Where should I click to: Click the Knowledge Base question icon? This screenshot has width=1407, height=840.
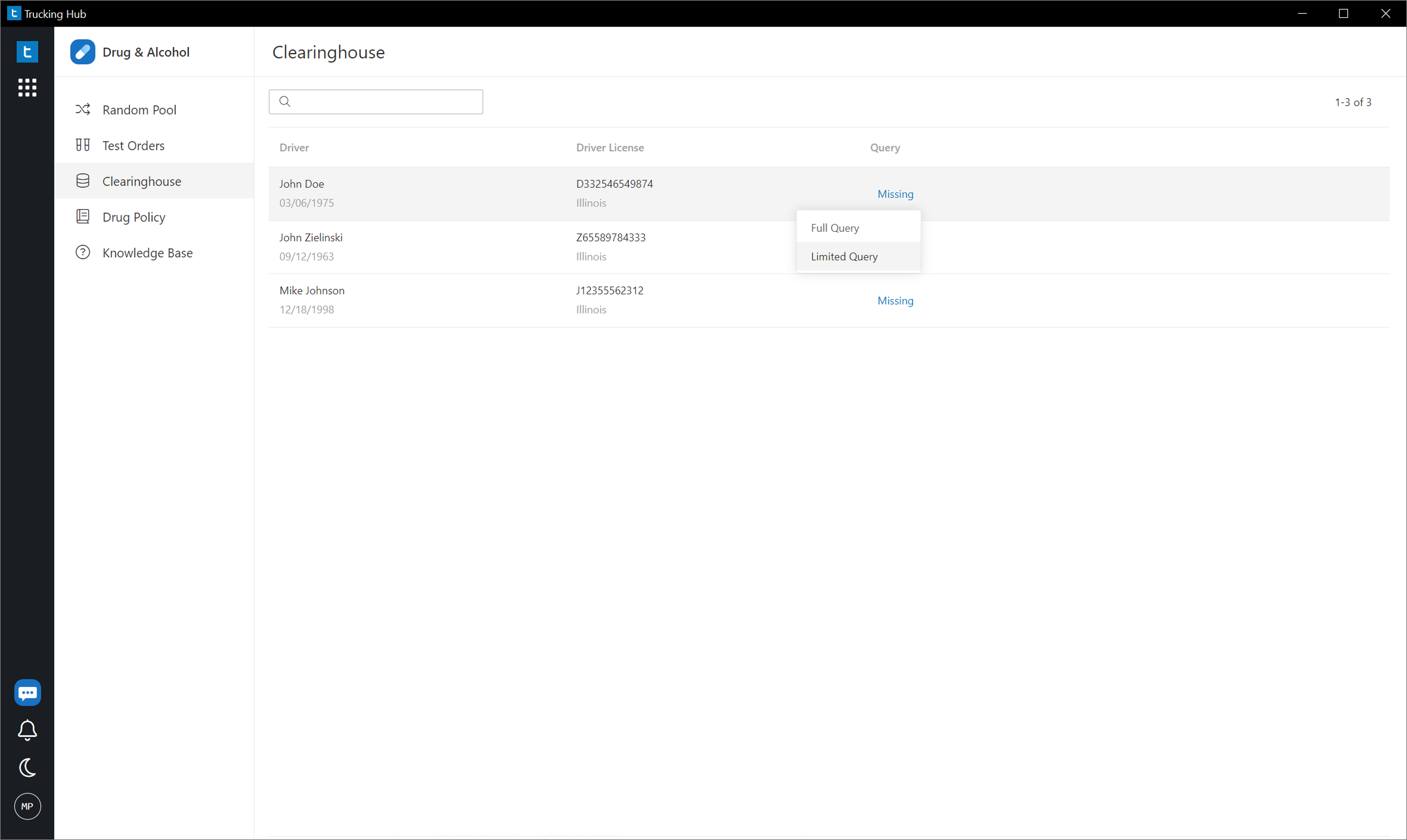(83, 252)
